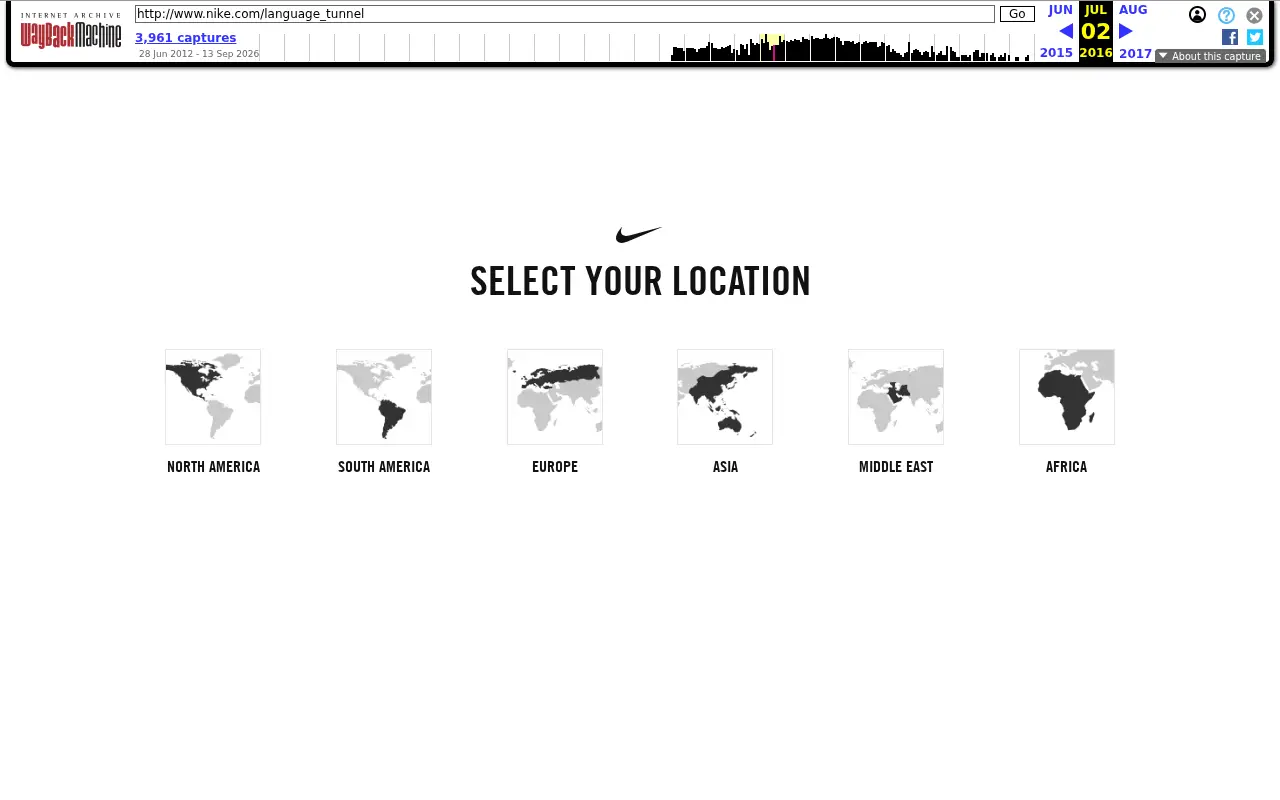Open the user account icon
The height and width of the screenshot is (800, 1280).
click(1197, 15)
